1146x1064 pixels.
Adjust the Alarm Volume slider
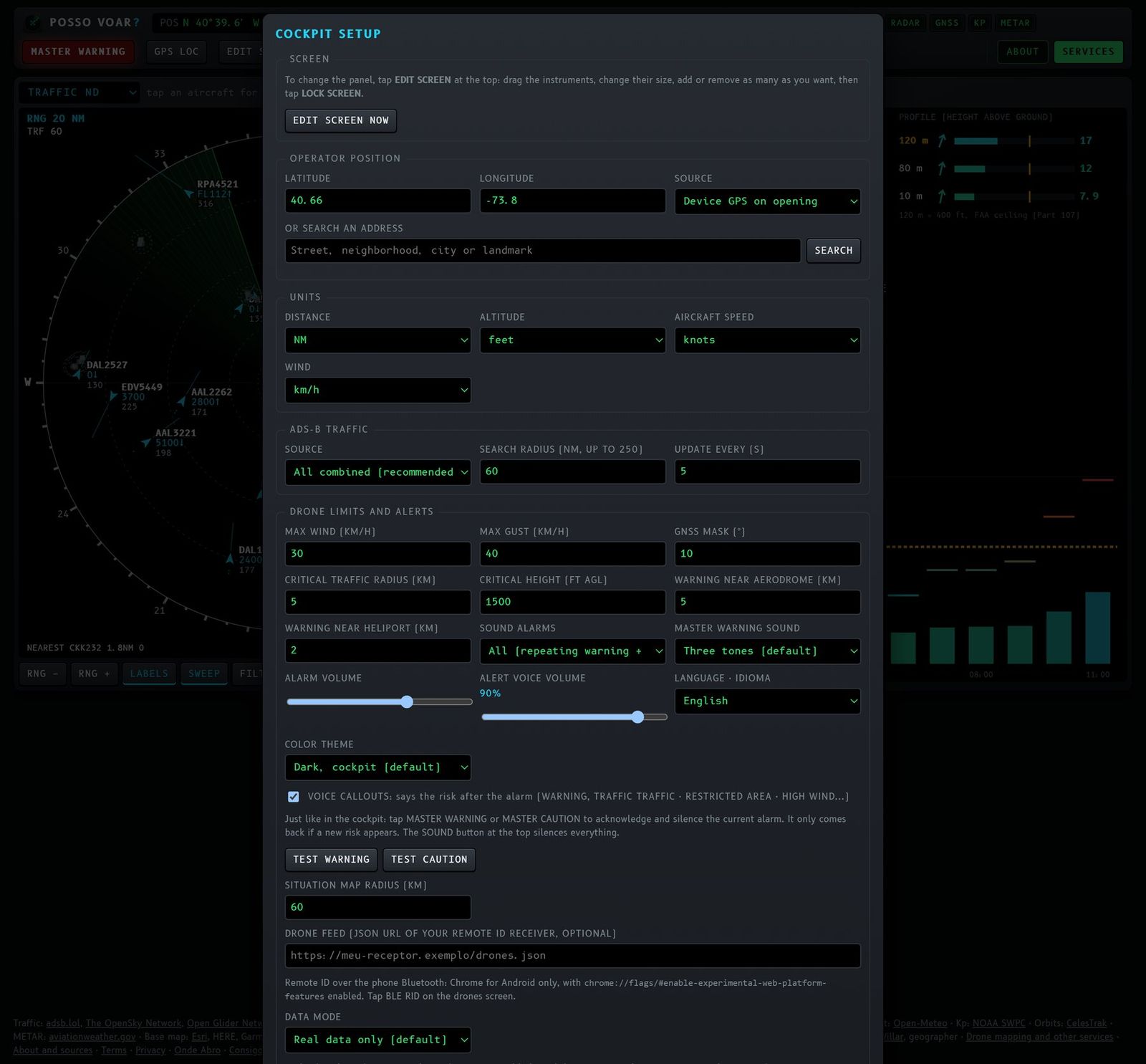point(379,702)
